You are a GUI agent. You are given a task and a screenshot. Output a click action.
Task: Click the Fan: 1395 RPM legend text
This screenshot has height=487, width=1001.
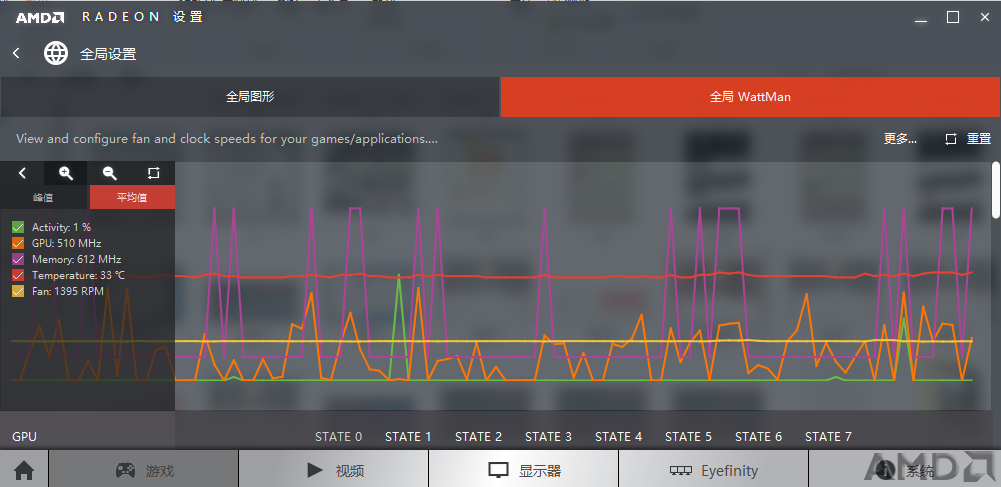(x=68, y=291)
